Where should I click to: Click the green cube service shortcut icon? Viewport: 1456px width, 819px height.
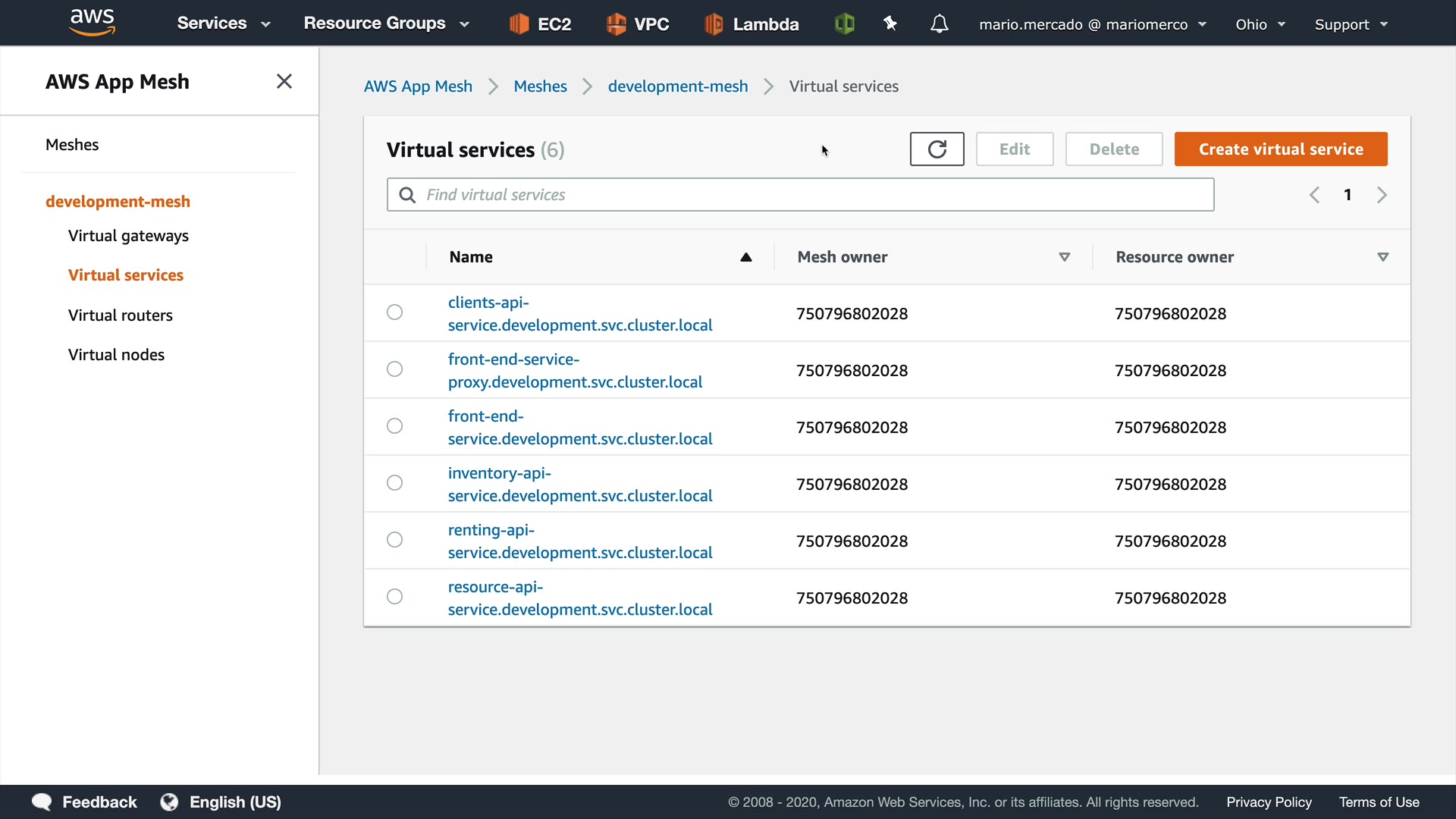click(x=844, y=24)
